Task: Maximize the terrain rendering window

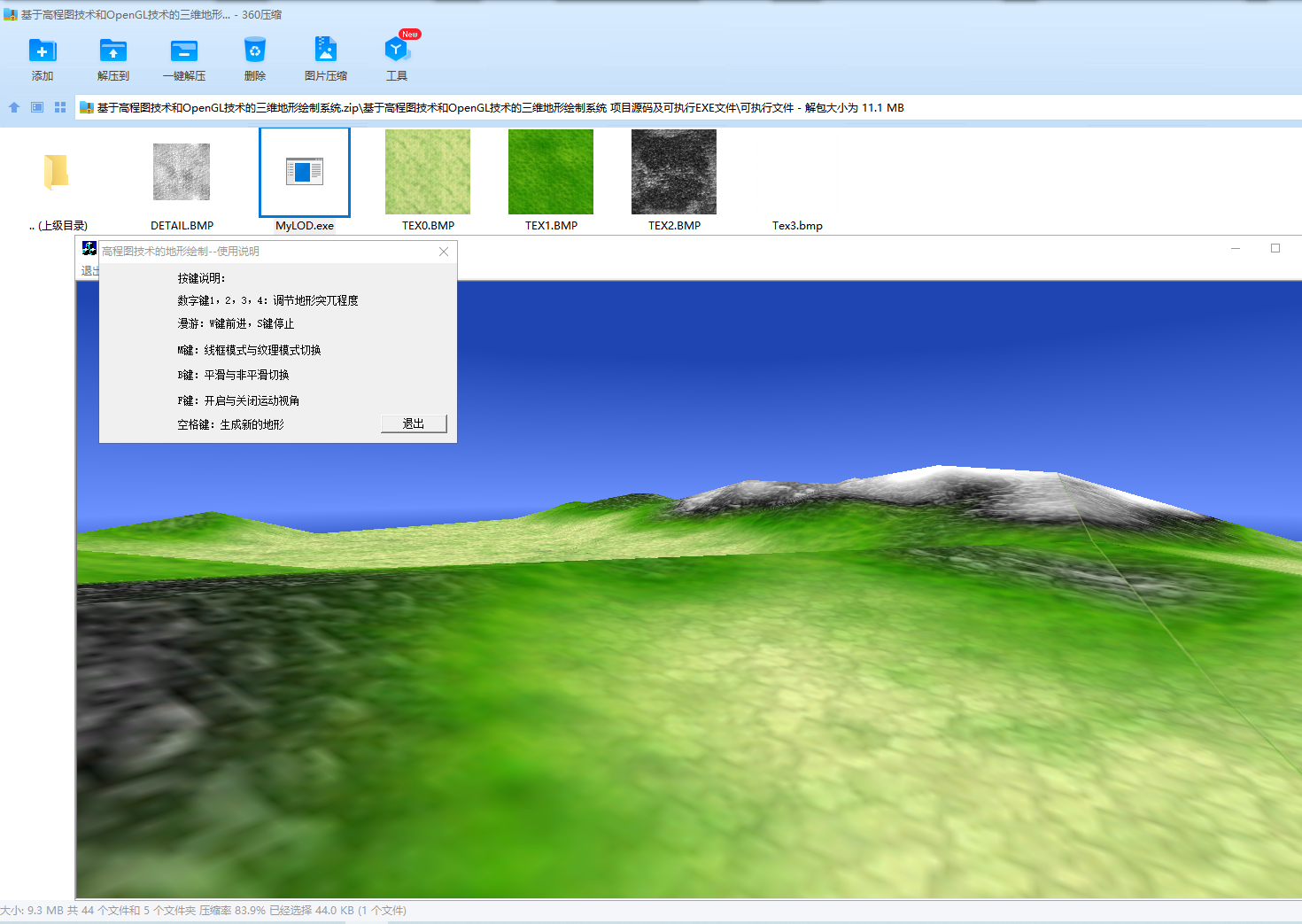Action: click(x=1275, y=248)
